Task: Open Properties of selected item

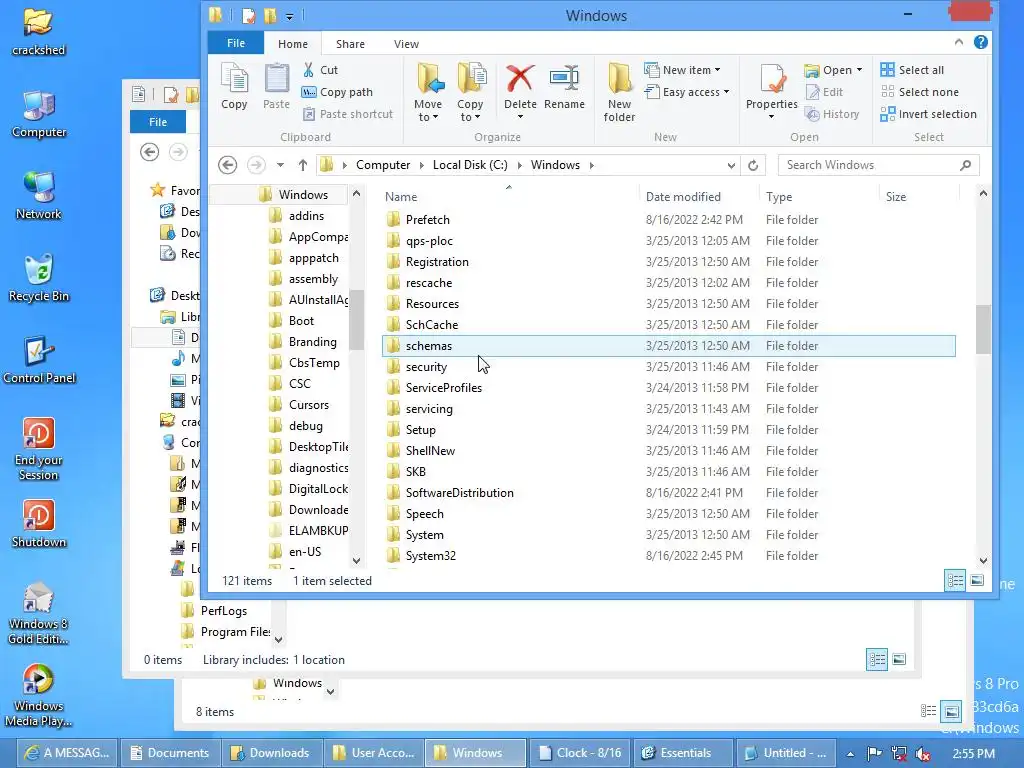Action: click(x=771, y=91)
